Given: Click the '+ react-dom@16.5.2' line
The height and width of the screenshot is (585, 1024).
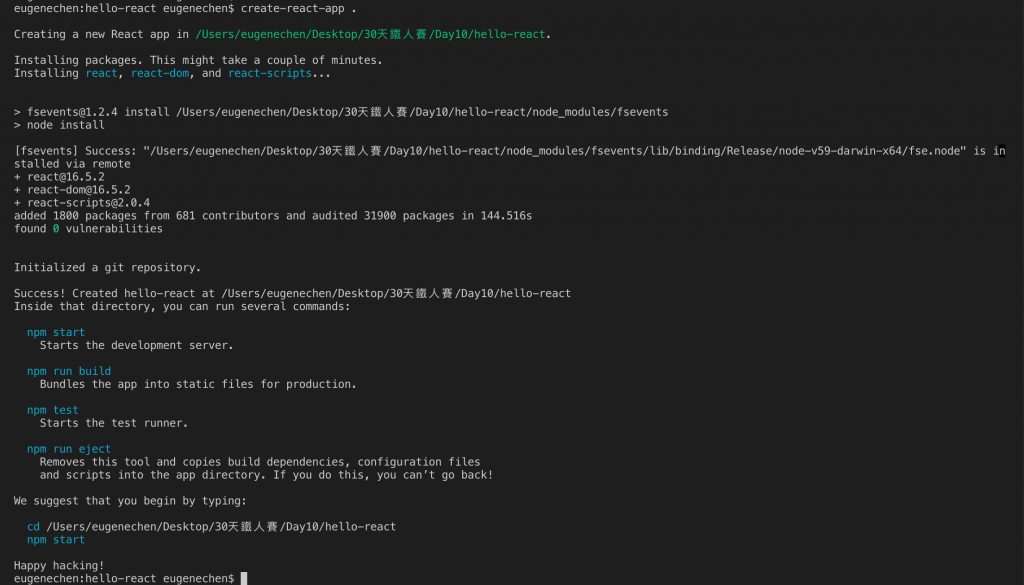Looking at the screenshot, I should tap(72, 190).
